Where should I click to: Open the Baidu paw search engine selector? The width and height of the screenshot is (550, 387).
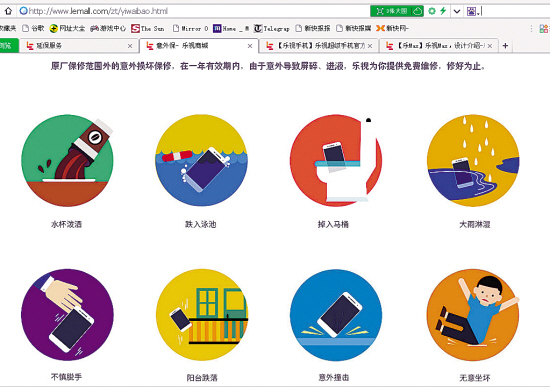(472, 11)
